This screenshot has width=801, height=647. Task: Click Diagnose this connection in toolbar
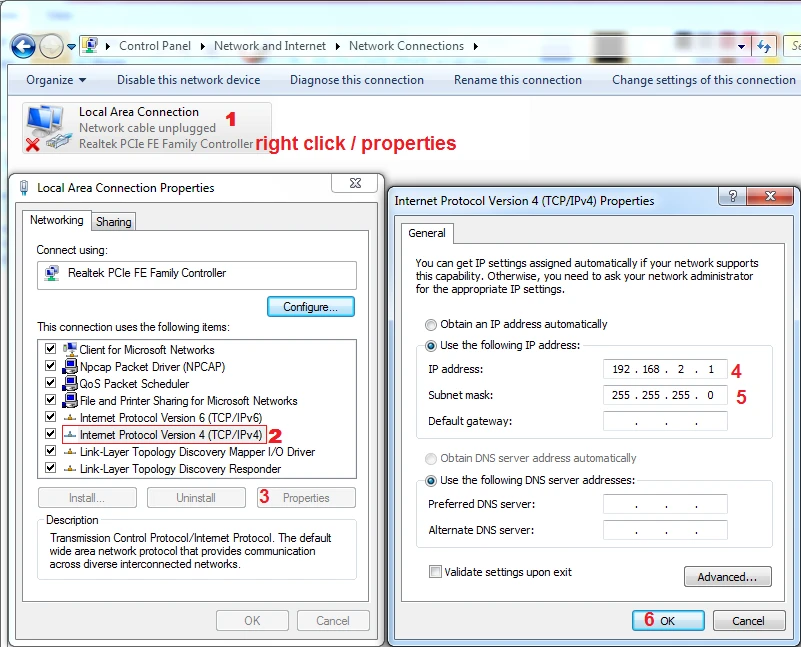tap(356, 80)
